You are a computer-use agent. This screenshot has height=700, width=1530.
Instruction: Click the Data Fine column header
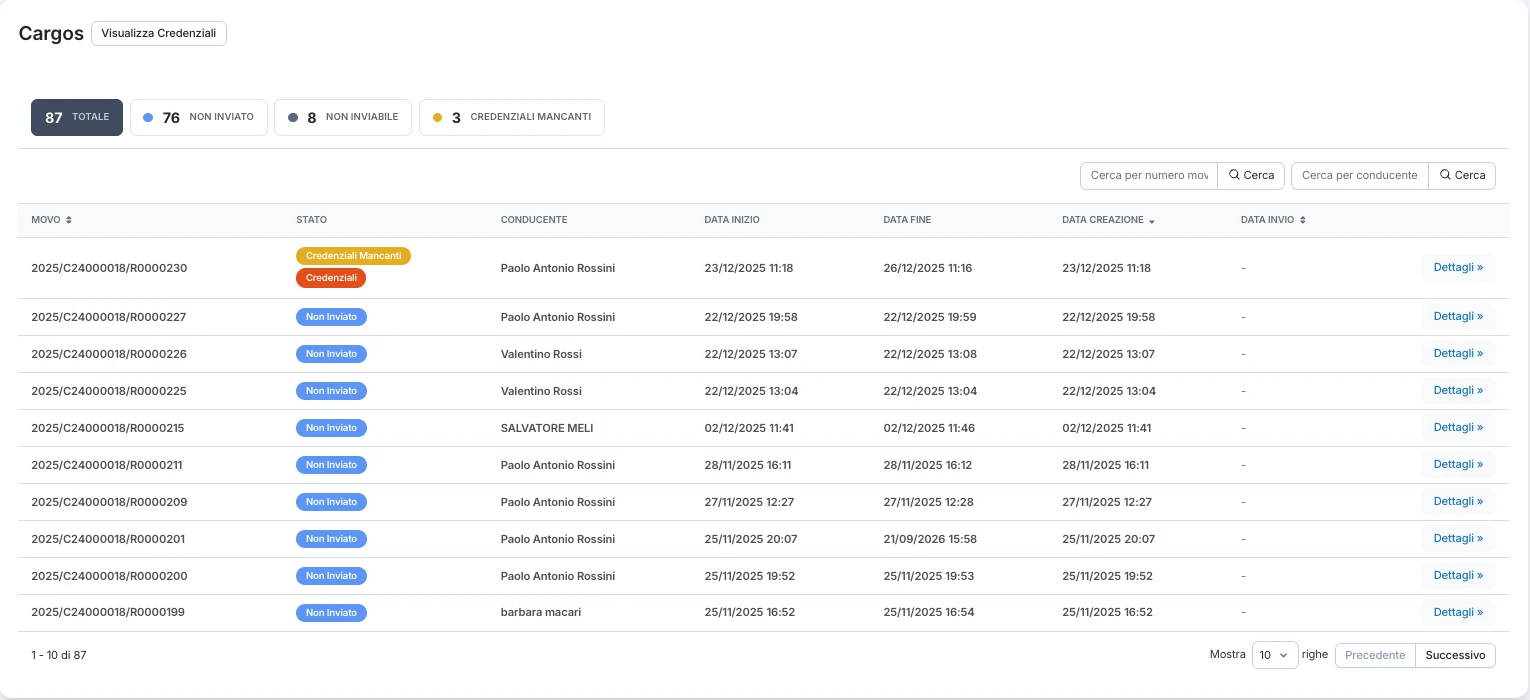point(907,220)
